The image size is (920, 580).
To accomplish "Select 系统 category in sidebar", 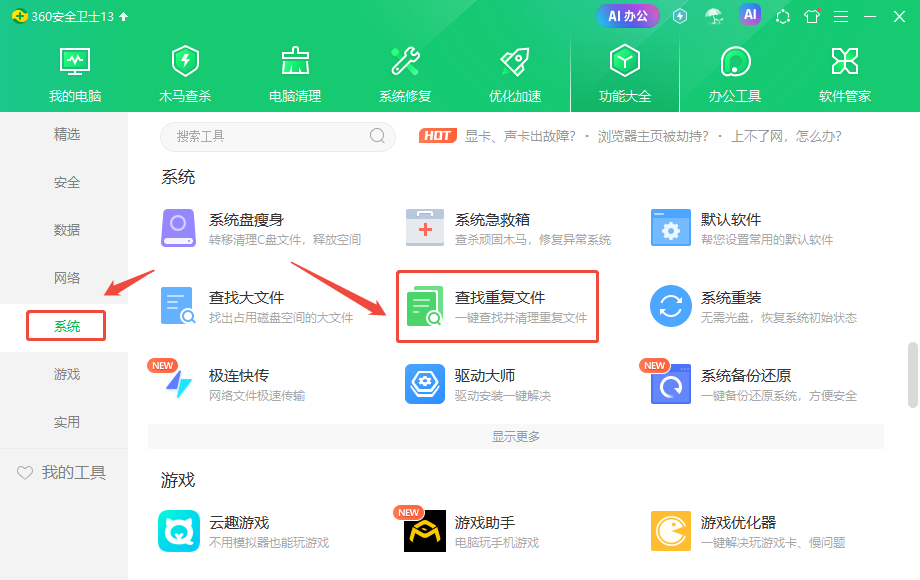I will point(67,326).
